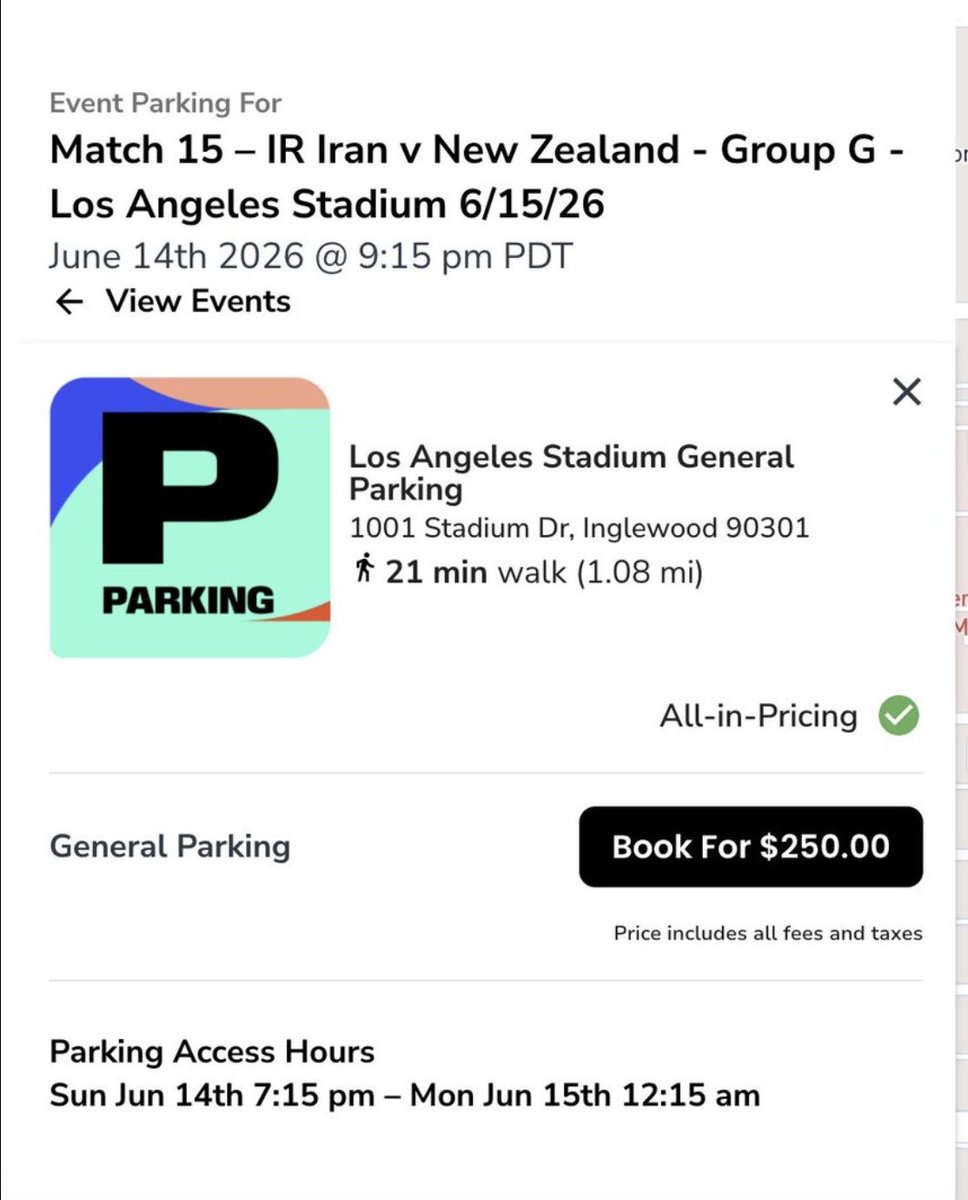Click the PARKING word on the logo tile
This screenshot has width=968, height=1200.
[188, 600]
